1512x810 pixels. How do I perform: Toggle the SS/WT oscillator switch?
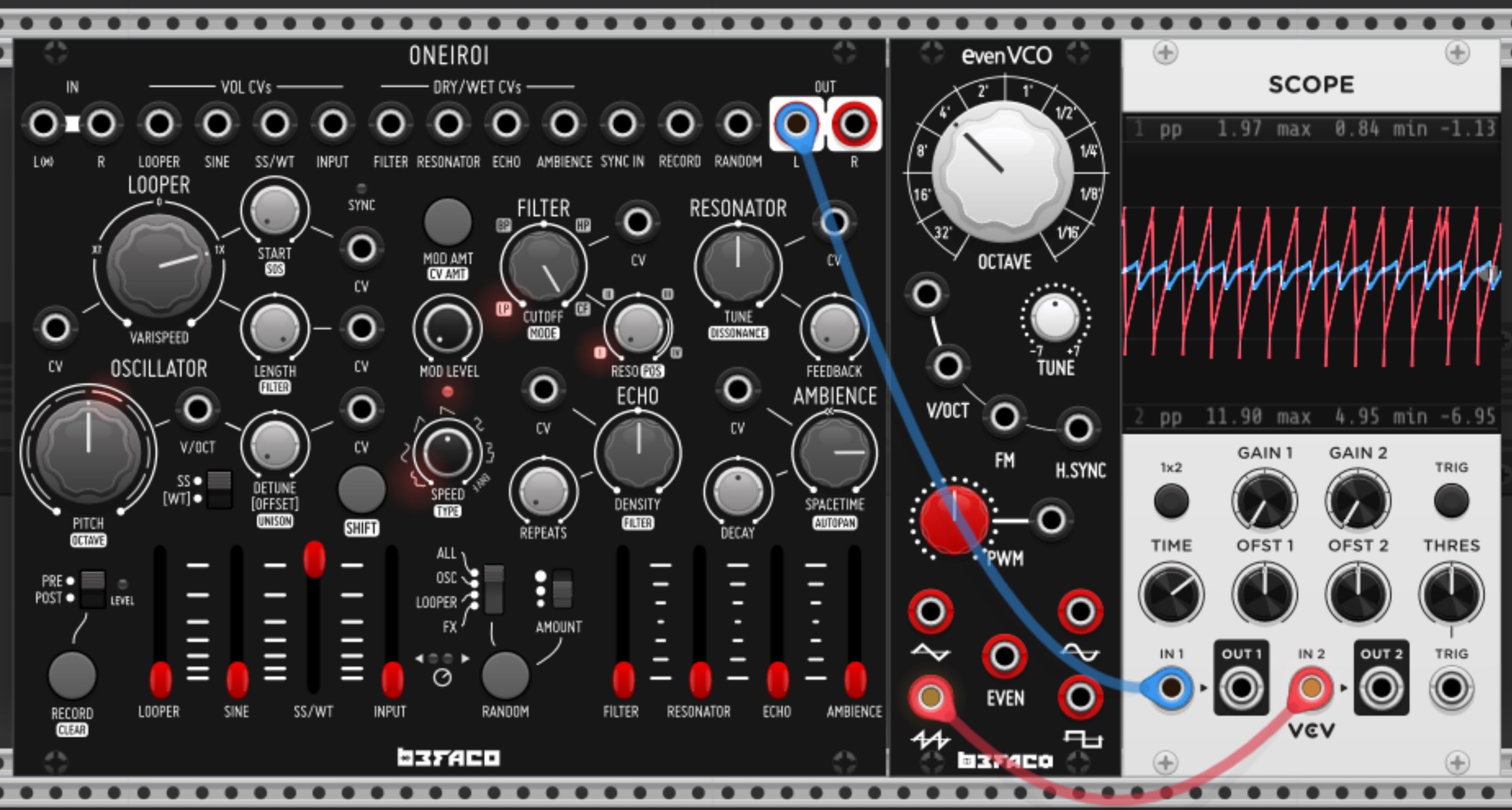[x=219, y=489]
